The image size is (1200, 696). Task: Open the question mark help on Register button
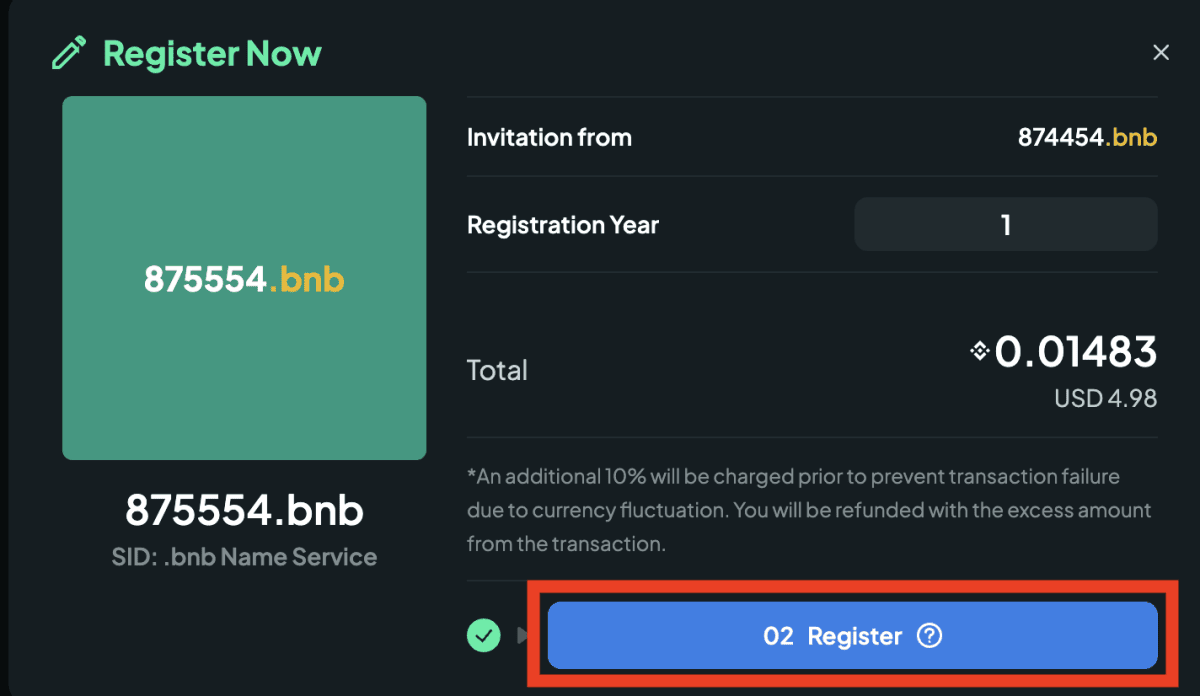click(x=929, y=636)
